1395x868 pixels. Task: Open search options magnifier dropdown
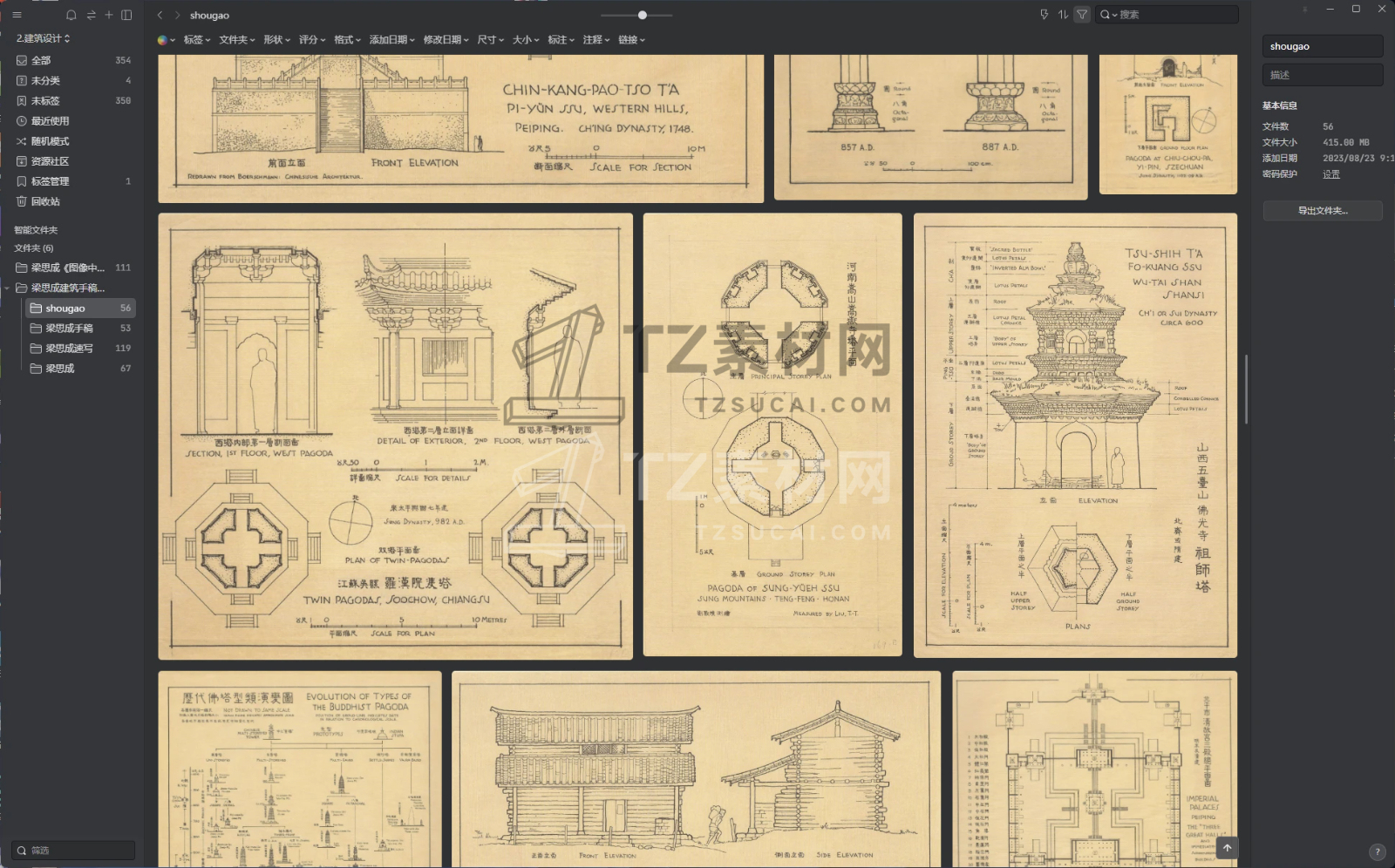pyautogui.click(x=1108, y=14)
